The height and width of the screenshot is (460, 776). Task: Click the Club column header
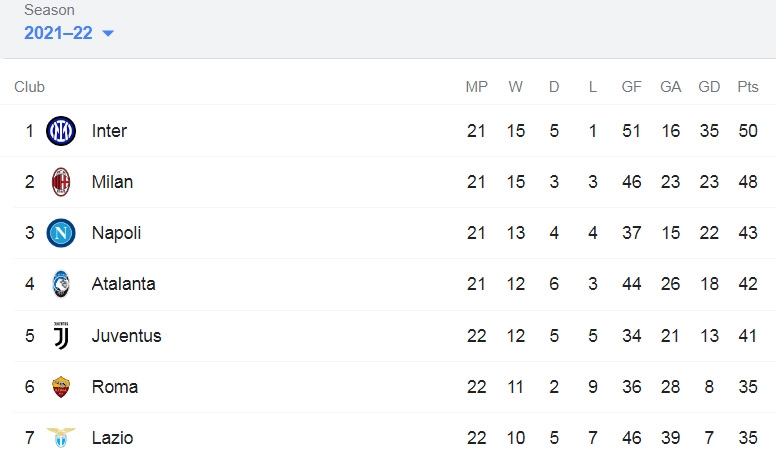click(30, 87)
